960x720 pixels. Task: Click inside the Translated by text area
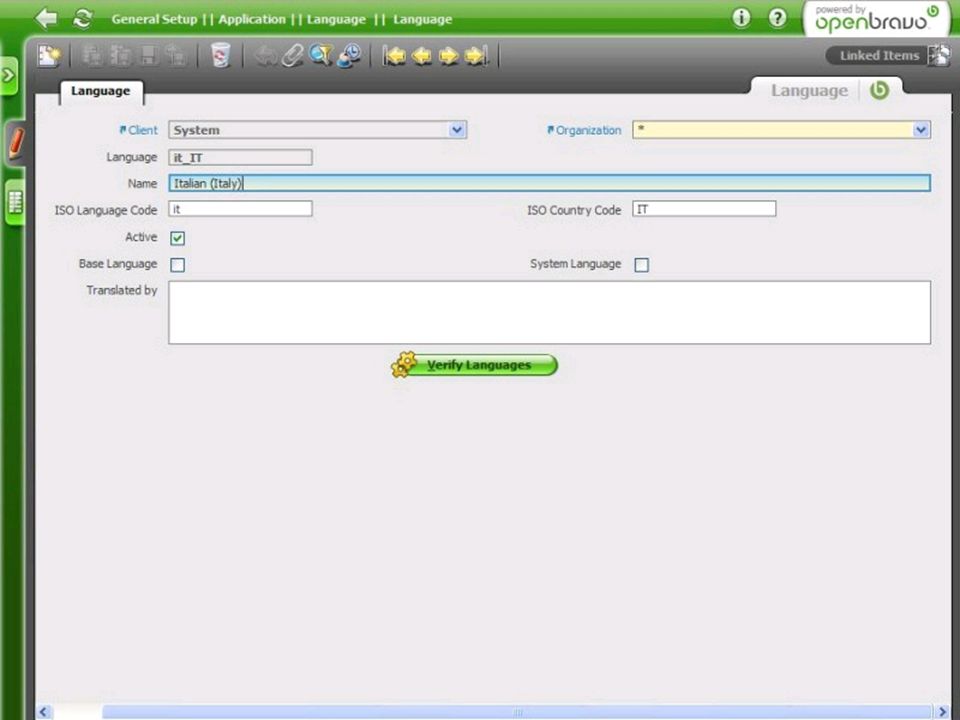[x=549, y=312]
